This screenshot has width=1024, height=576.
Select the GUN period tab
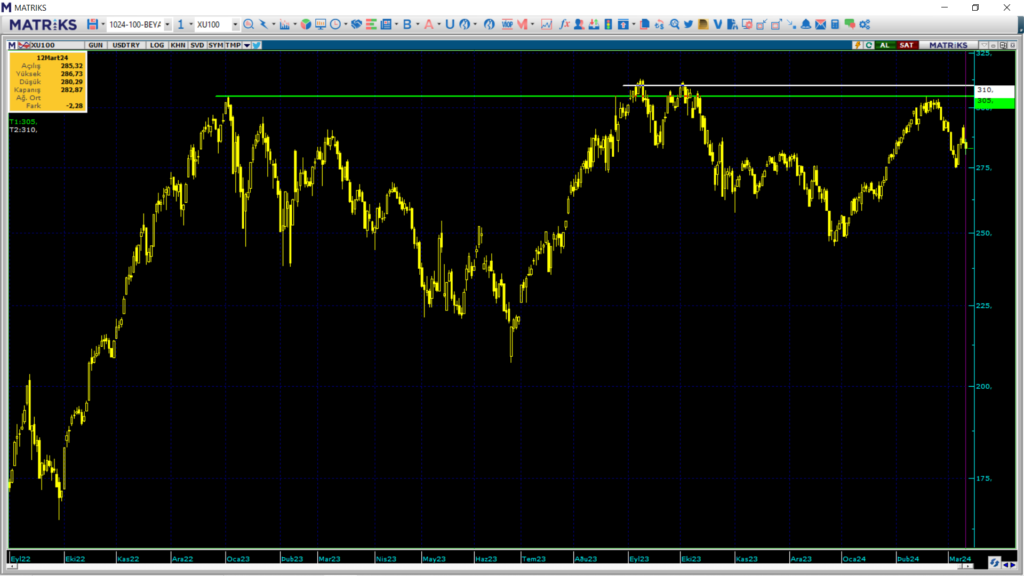tap(95, 45)
